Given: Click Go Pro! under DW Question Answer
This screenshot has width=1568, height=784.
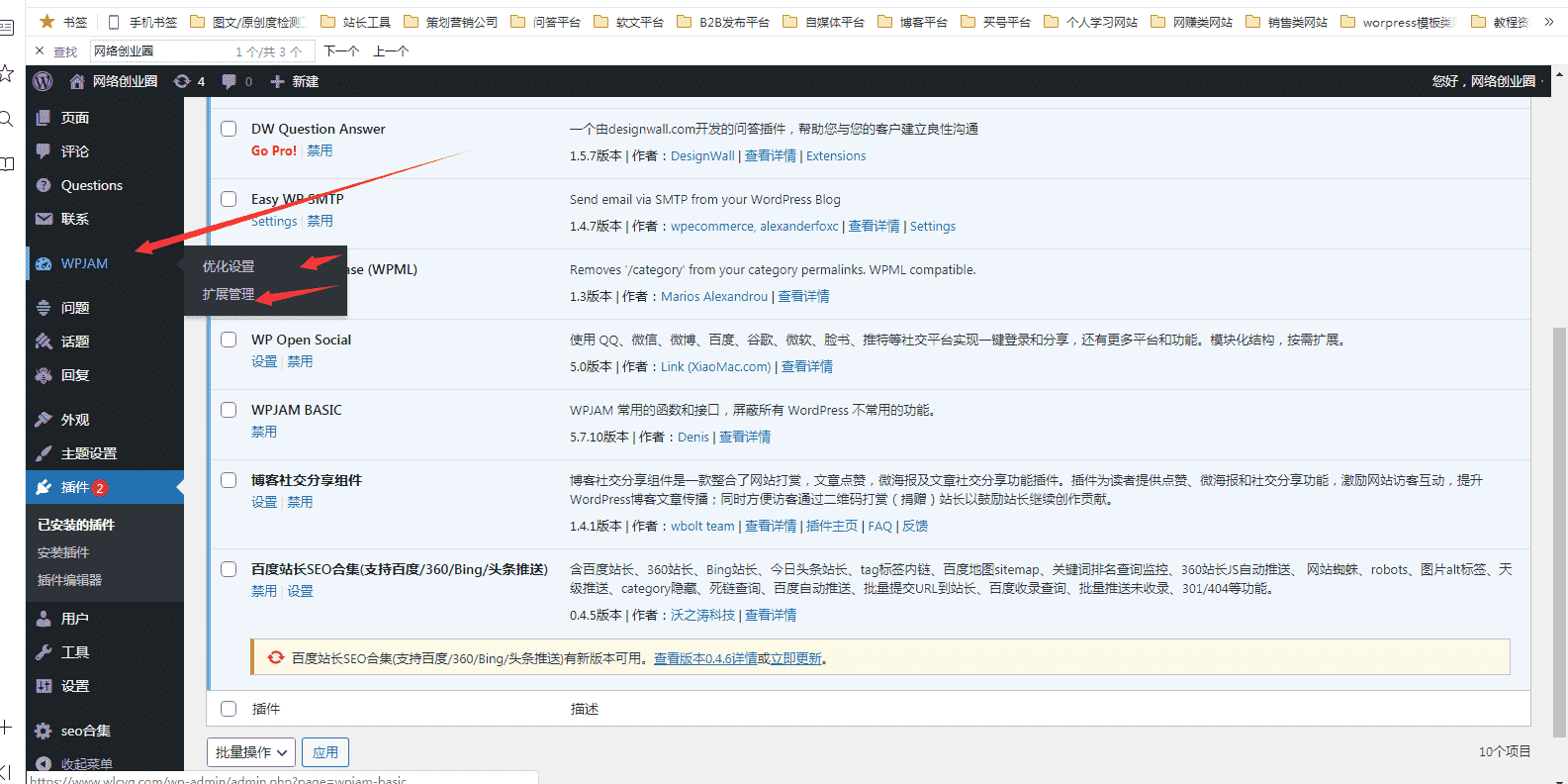Looking at the screenshot, I should tap(274, 150).
